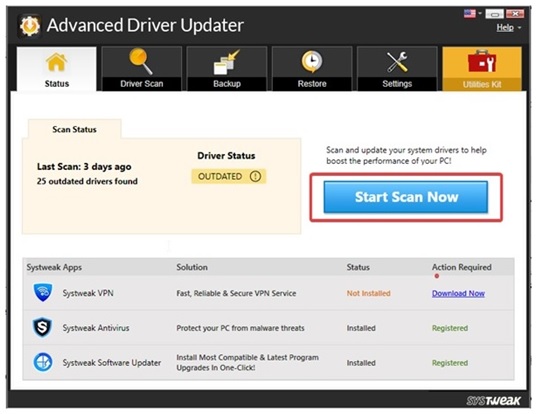Screen dimensions: 537x414
Task: Click the Systweak Antivirus shield icon
Action: pyautogui.click(x=42, y=328)
